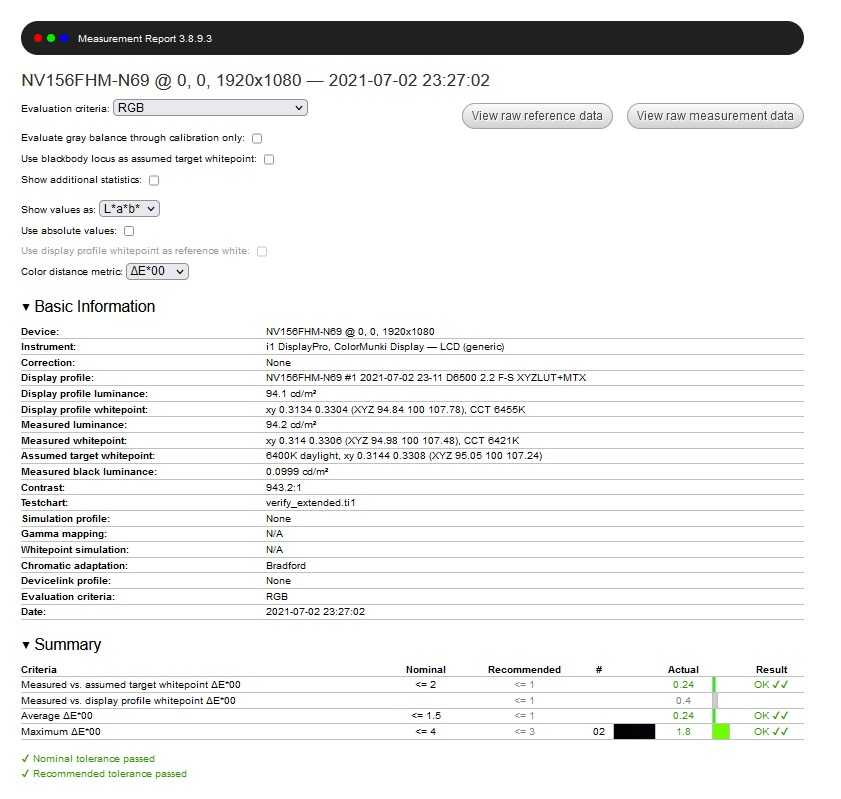Click the Recommended tolerance passed checkmark
This screenshot has width=841, height=799.
[x=25, y=774]
